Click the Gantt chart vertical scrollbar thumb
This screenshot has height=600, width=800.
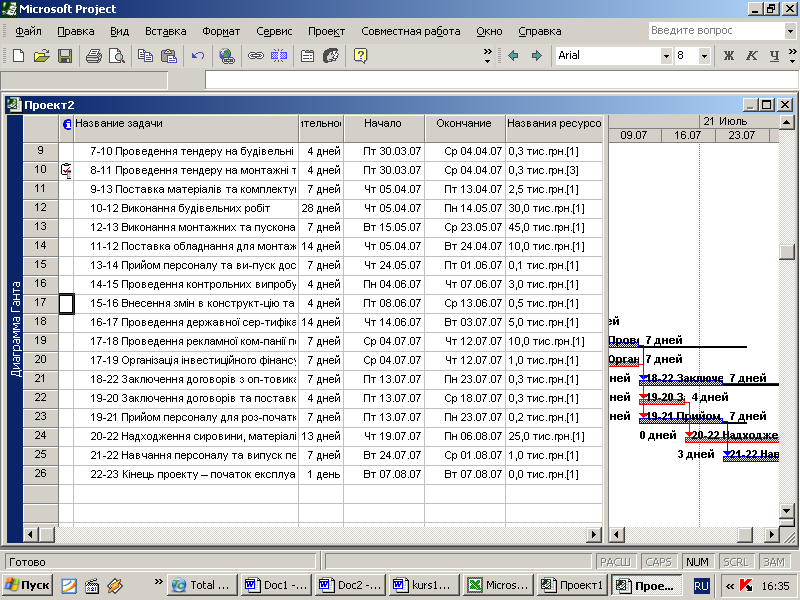[788, 253]
